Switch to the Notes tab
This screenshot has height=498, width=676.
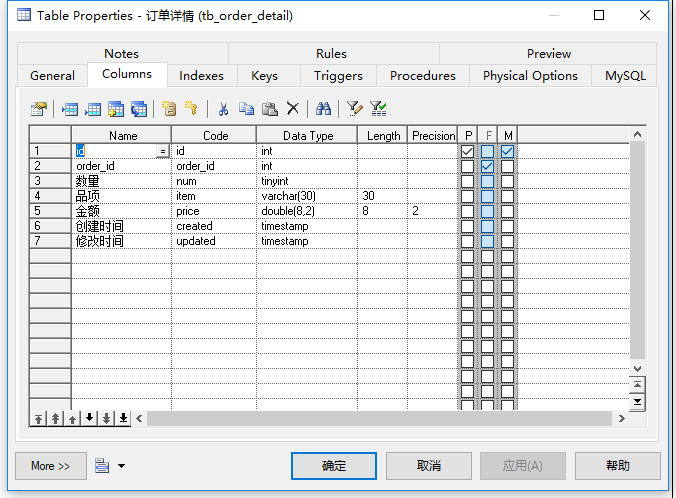[x=122, y=53]
